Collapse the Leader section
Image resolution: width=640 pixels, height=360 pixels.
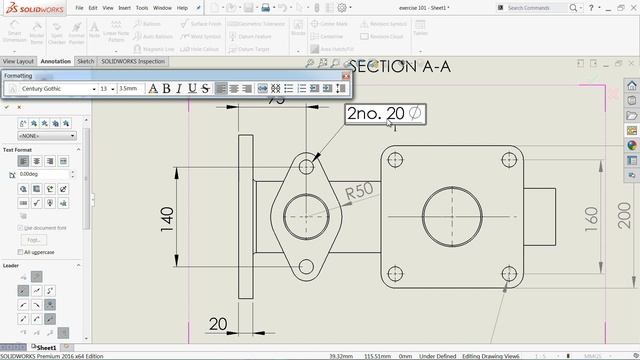(78, 265)
